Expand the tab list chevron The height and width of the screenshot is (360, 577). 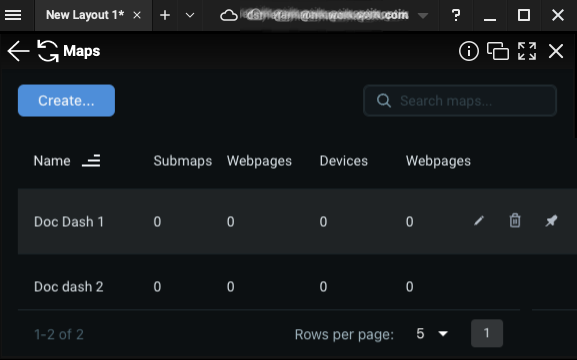click(190, 15)
